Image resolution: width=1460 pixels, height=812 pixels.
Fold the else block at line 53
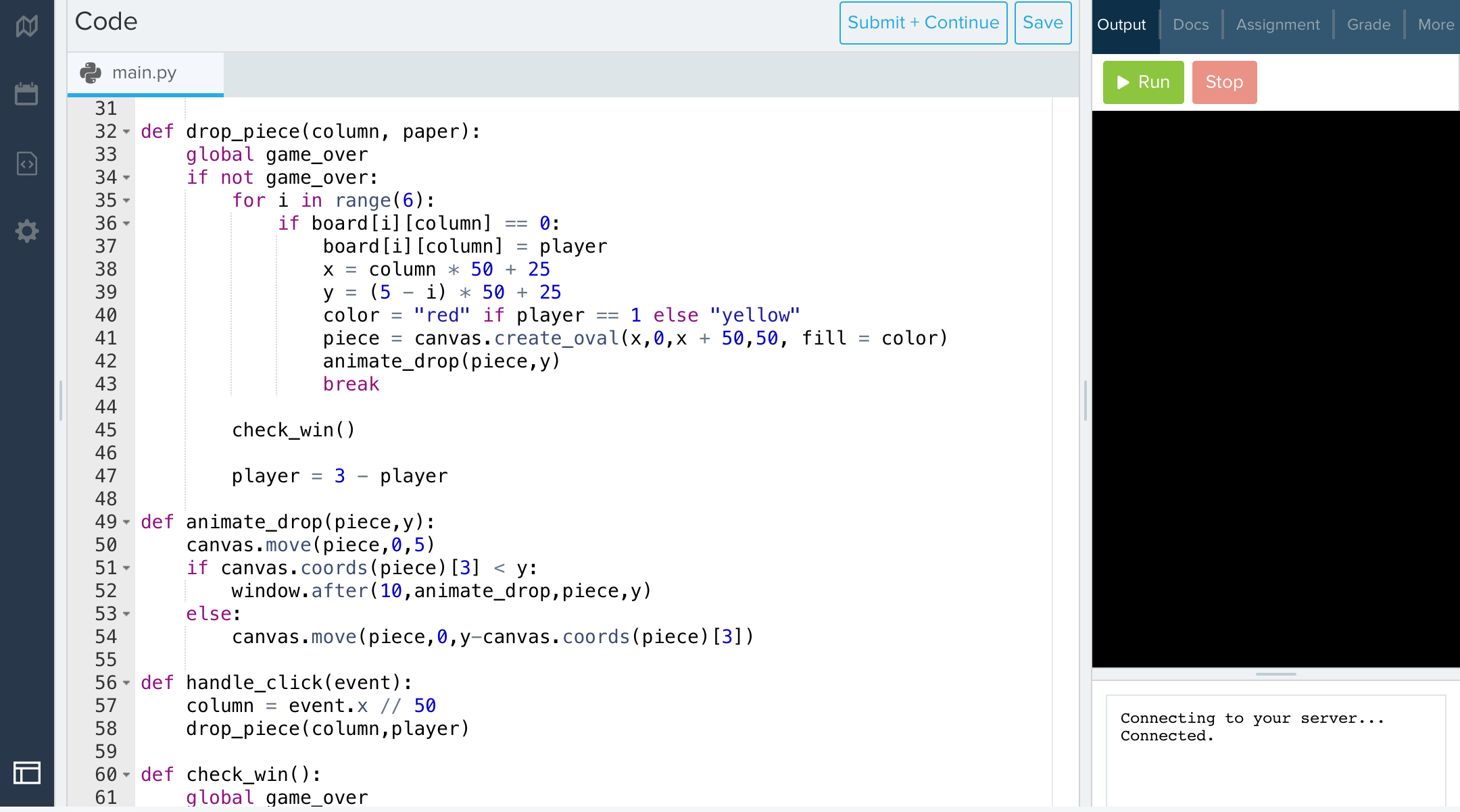pos(126,614)
